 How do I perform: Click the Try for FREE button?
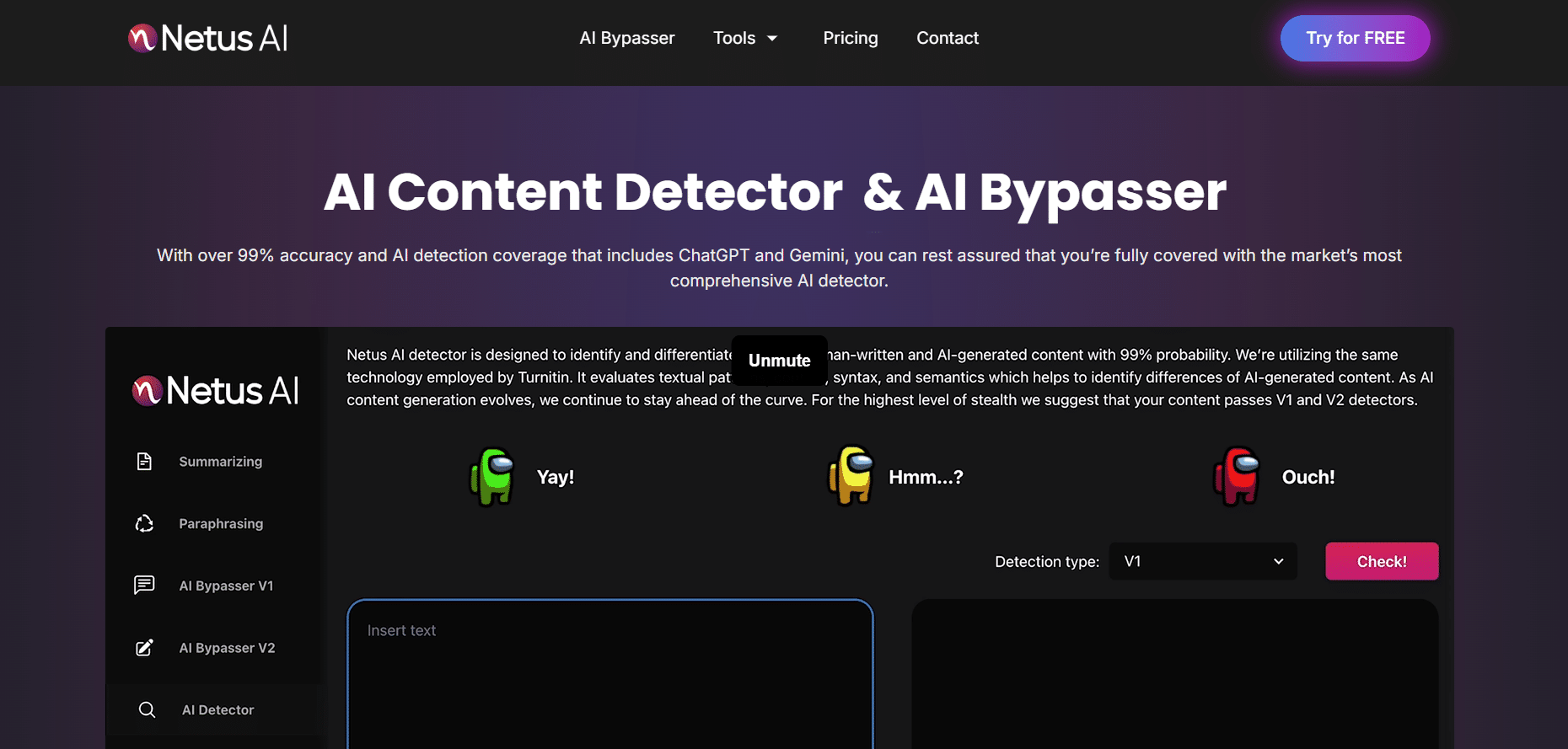tap(1356, 38)
